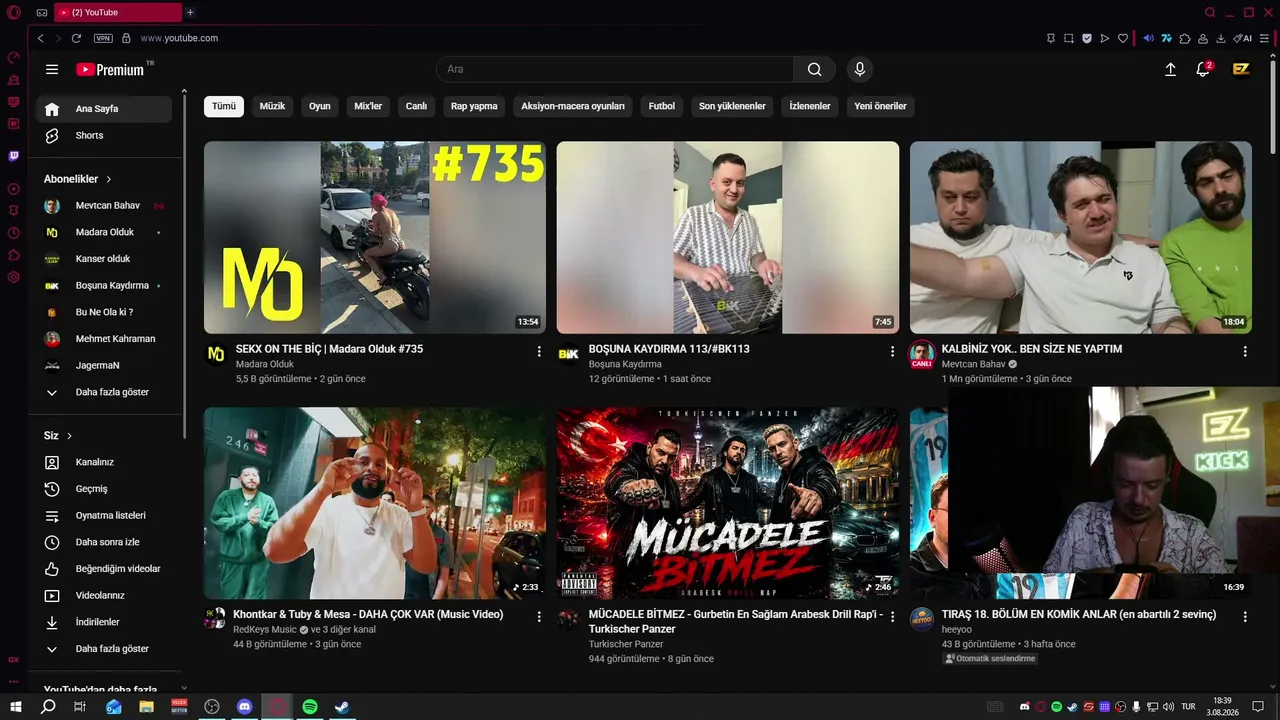Open the YouTube notifications bell
The image size is (1280, 720).
(1203, 69)
